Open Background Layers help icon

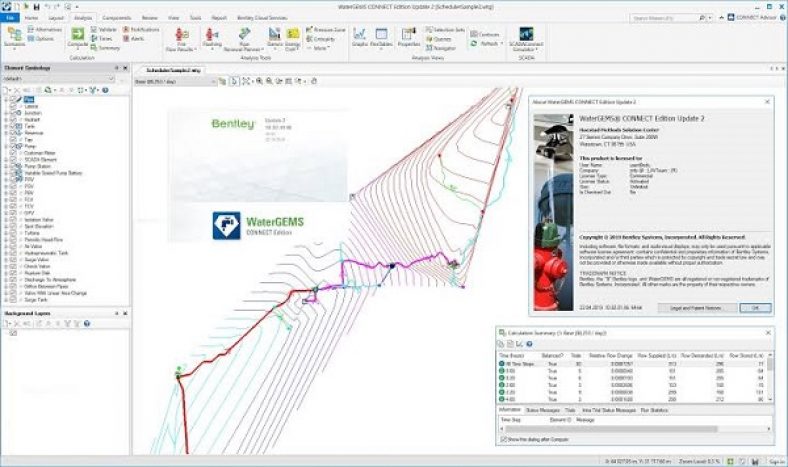click(x=87, y=324)
